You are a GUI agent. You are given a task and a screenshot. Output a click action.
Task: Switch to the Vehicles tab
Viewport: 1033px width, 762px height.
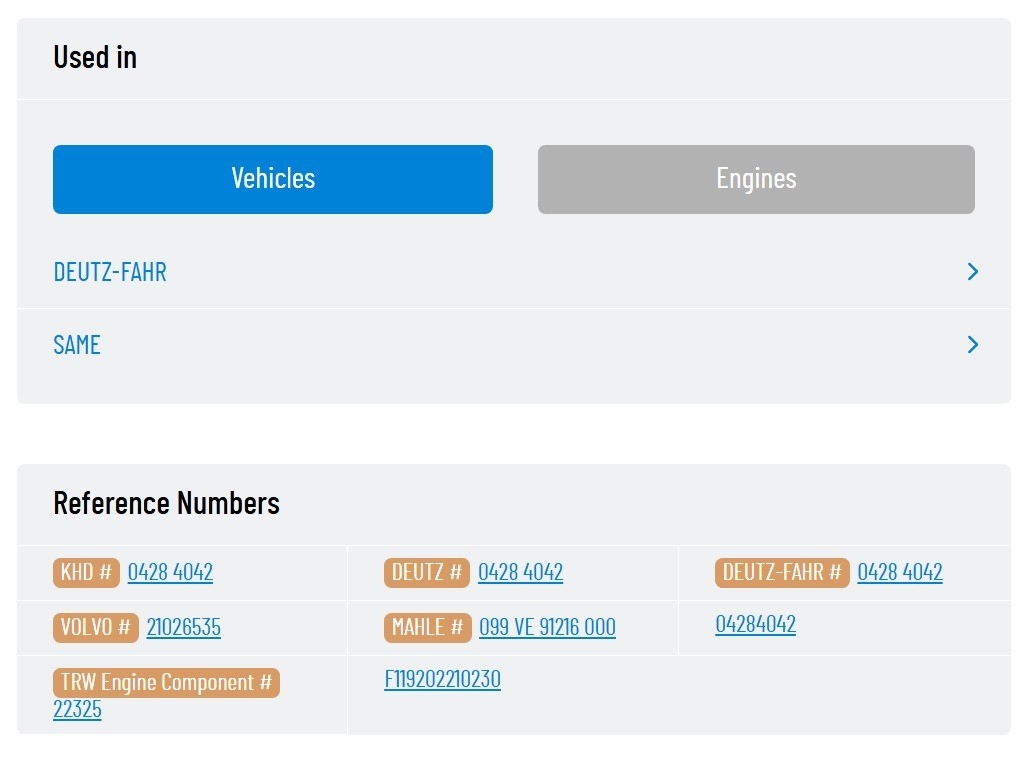273,179
